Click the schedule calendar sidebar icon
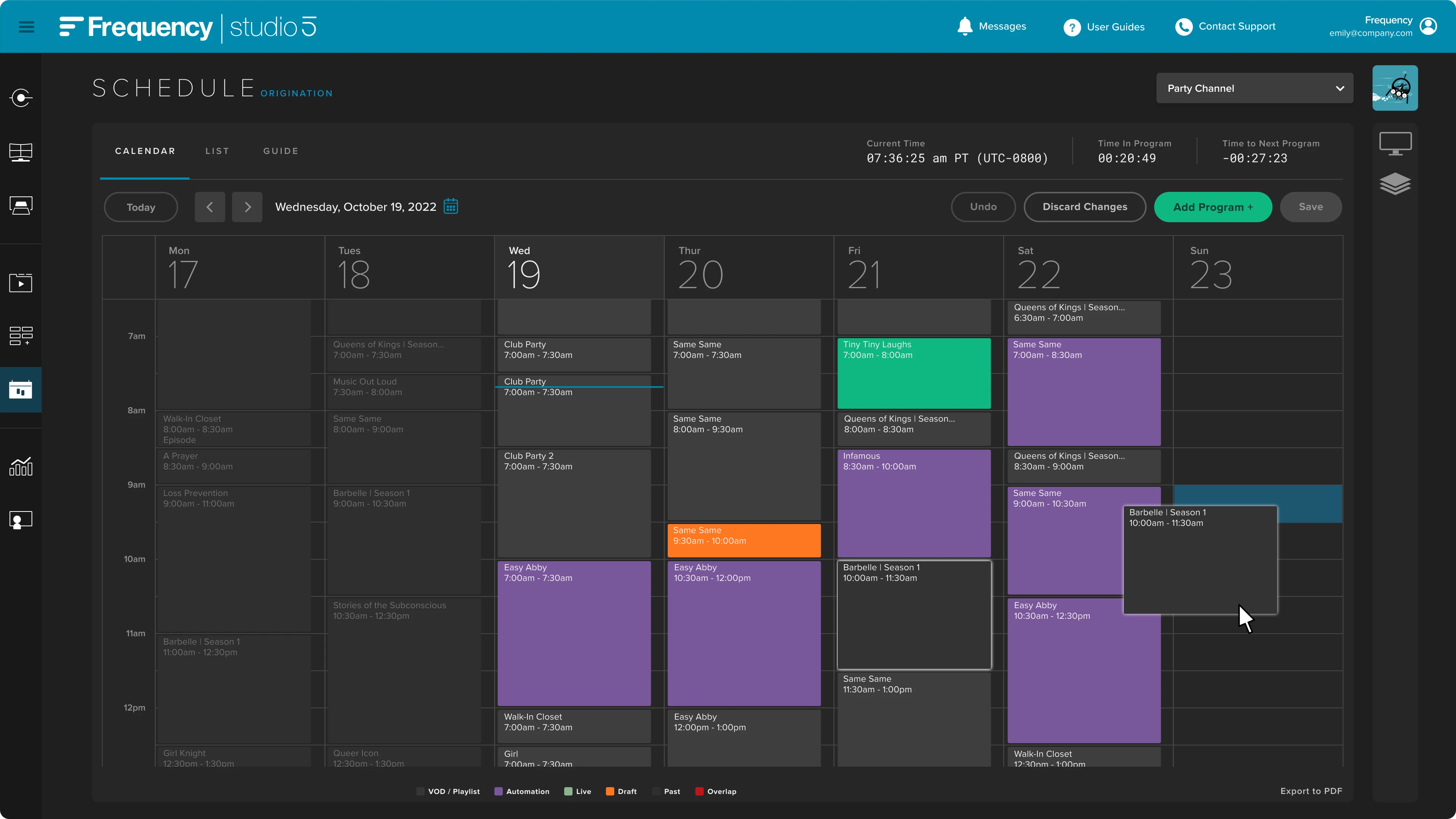The width and height of the screenshot is (1456, 819). point(21,389)
